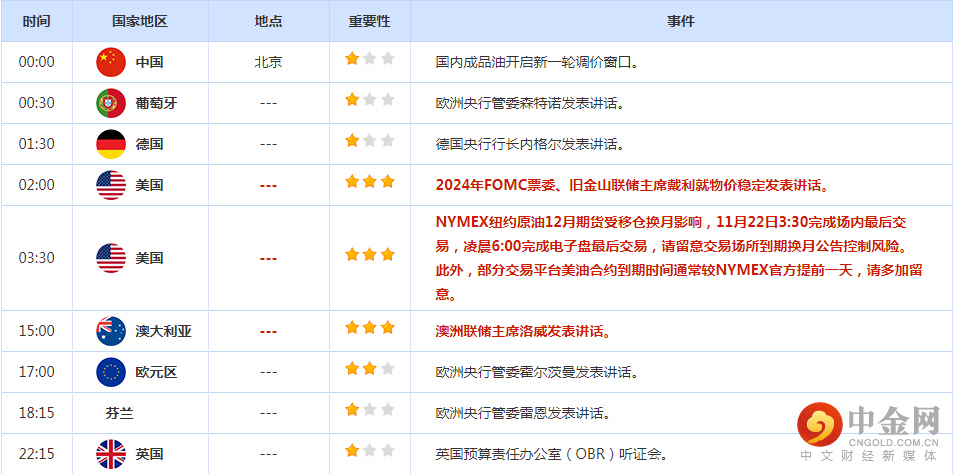Click the 芬兰 country name

(x=119, y=414)
